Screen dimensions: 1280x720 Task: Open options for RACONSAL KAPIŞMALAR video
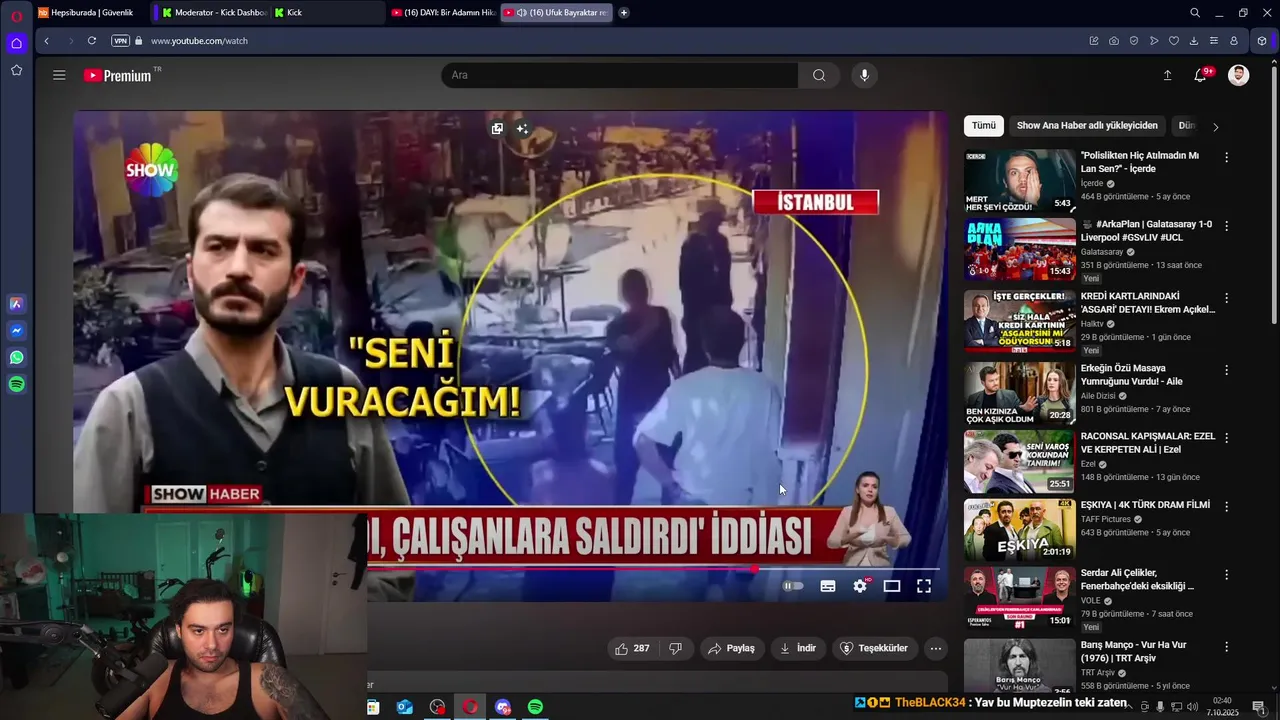(1226, 438)
